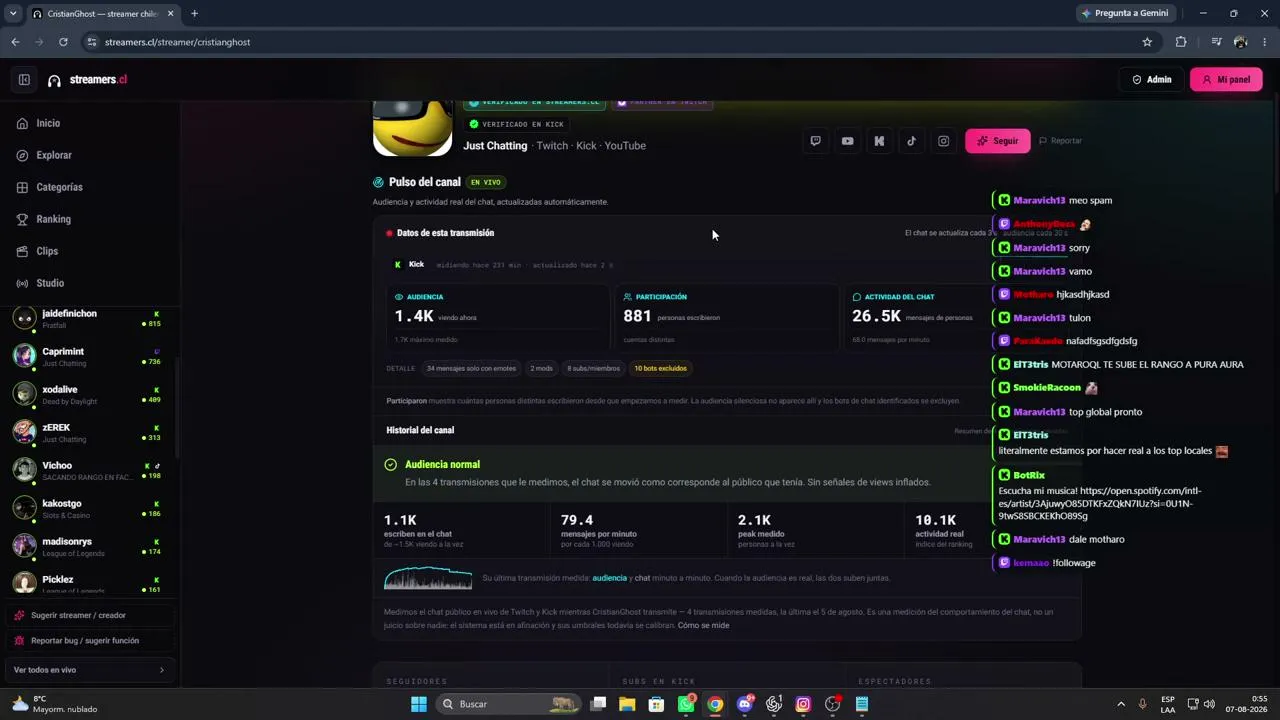Open kakostgo live streamer entry
Viewport: 1280px width, 720px height.
coord(89,509)
